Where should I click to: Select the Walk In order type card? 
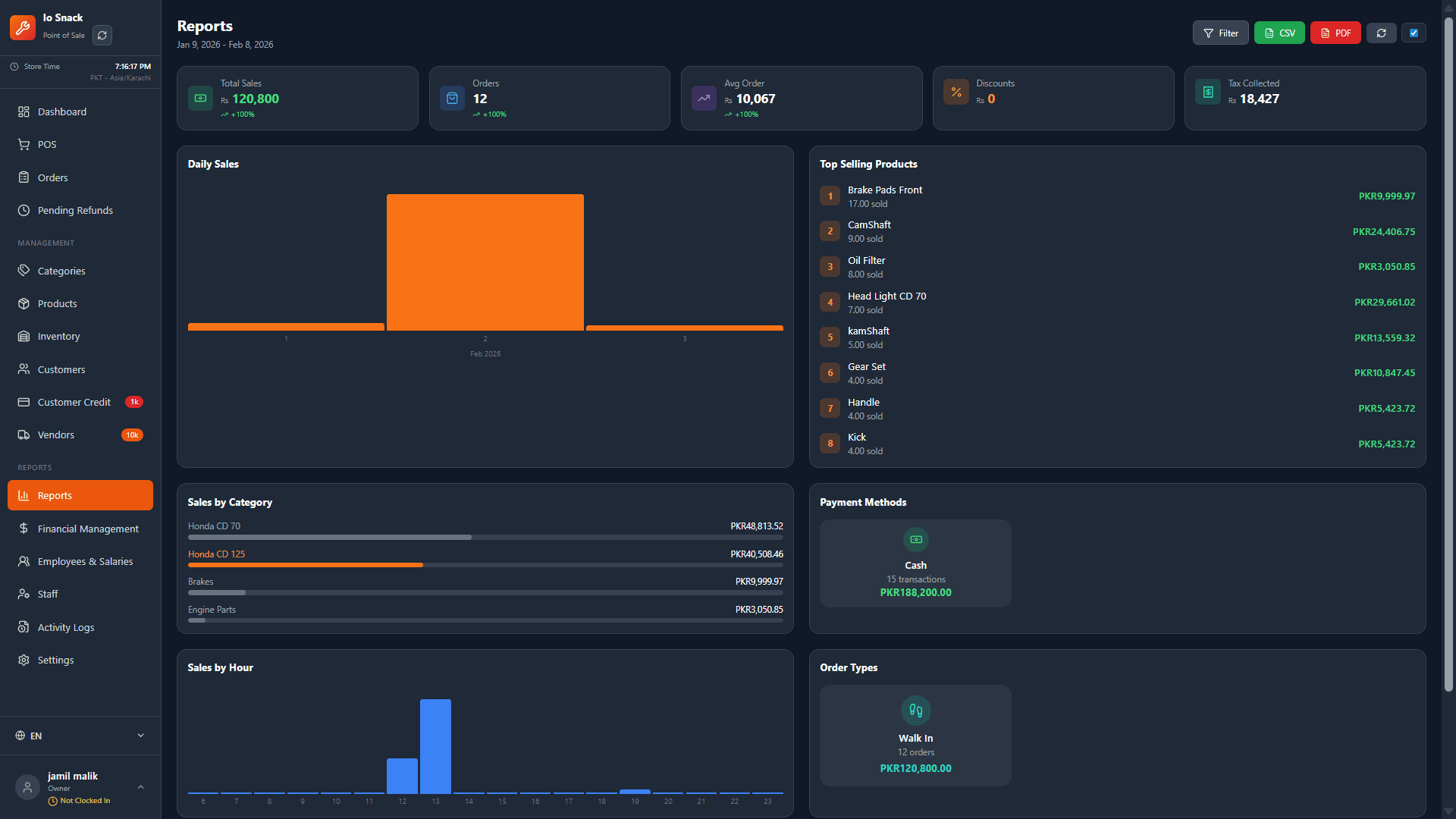[915, 736]
